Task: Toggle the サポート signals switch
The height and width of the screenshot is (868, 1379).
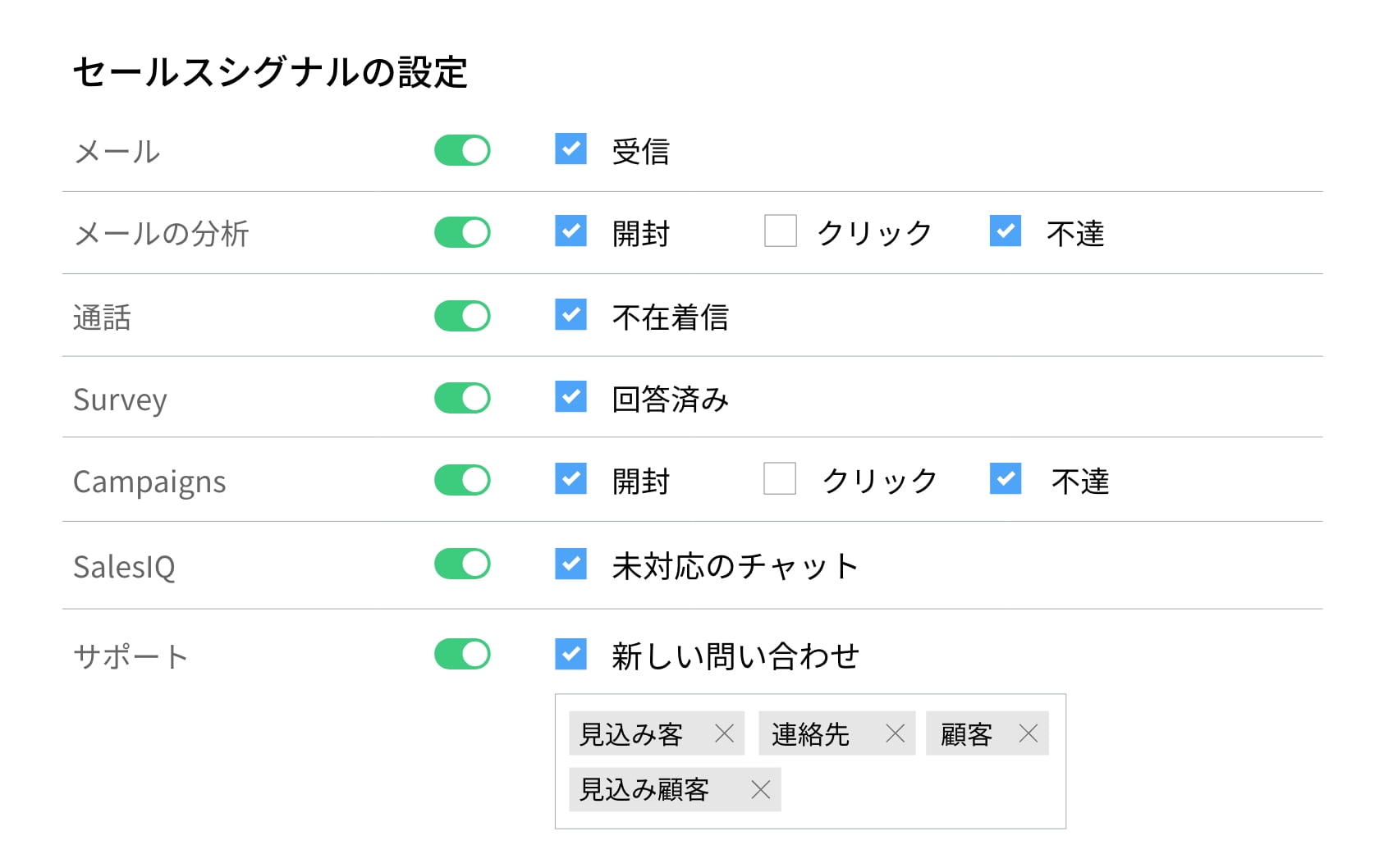Action: click(462, 654)
